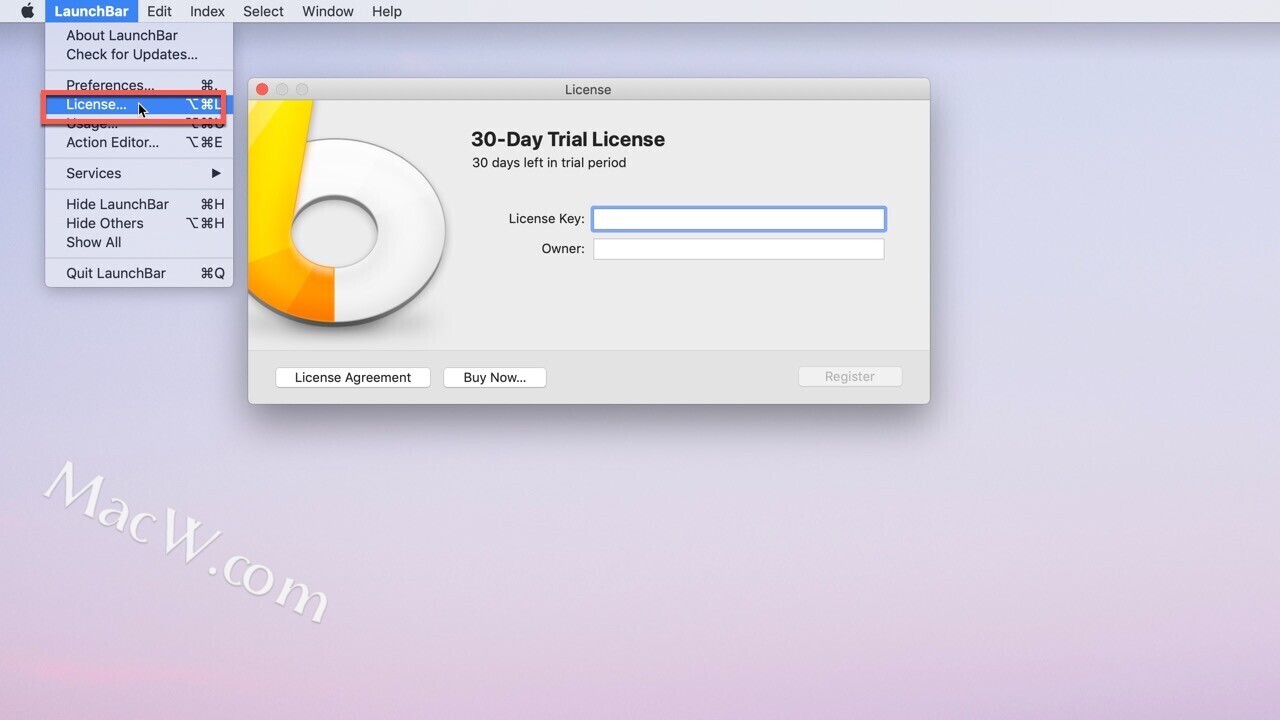Viewport: 1280px width, 720px height.
Task: Click the Buy Now… button
Action: 495,377
